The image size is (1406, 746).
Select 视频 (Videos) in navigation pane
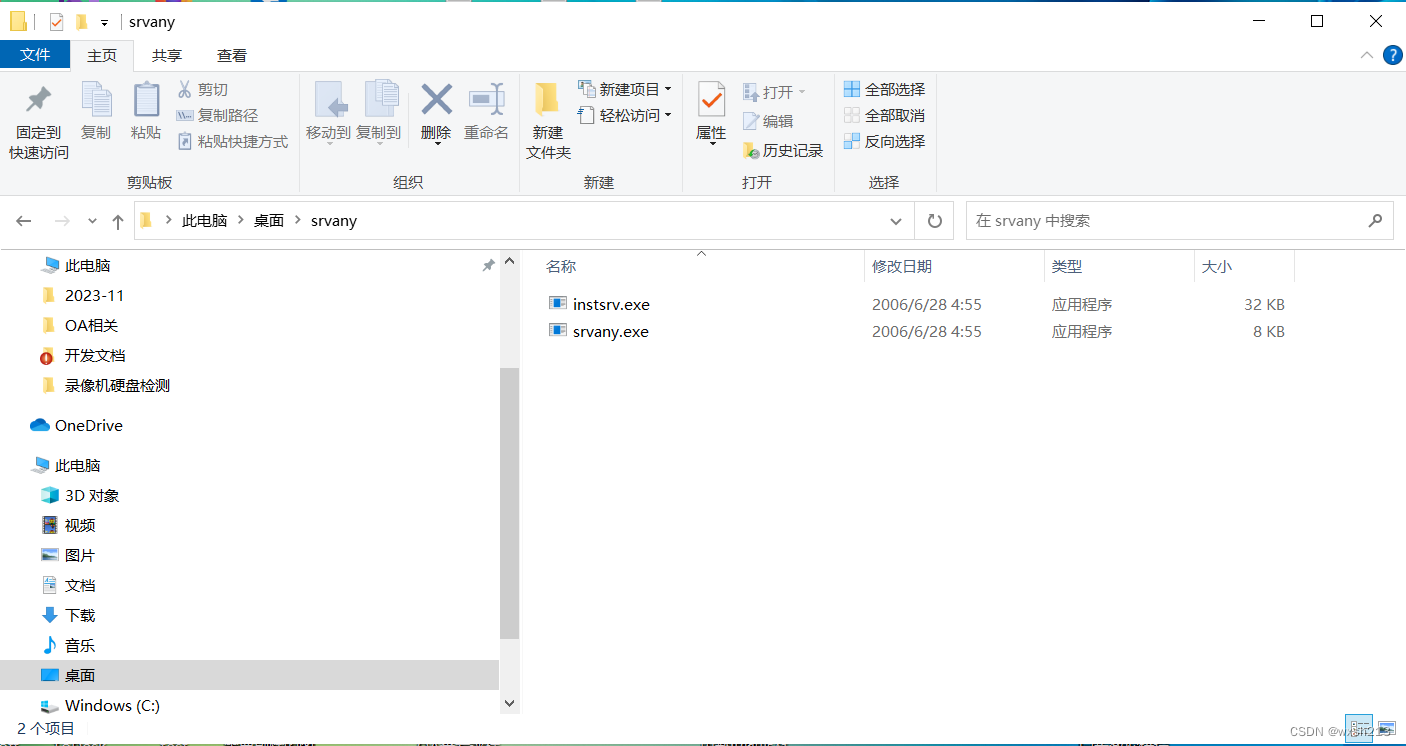coord(80,525)
